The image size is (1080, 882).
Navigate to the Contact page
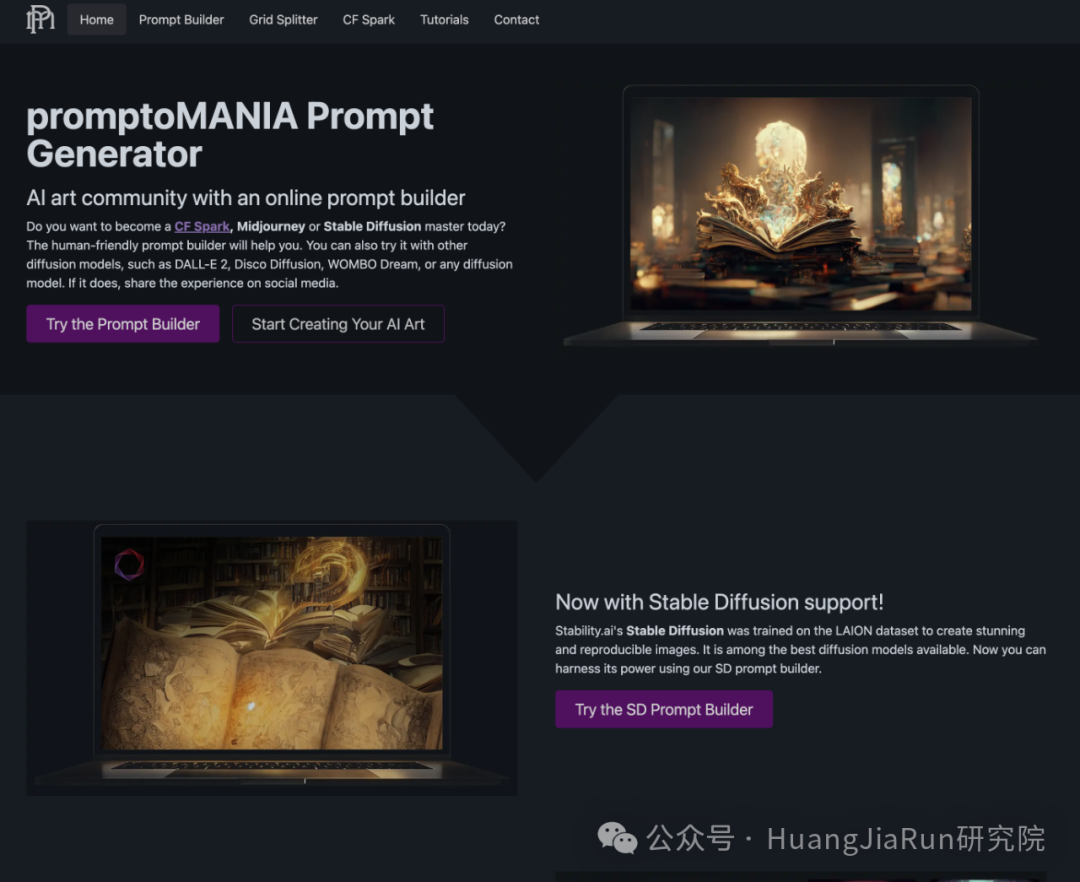click(517, 20)
